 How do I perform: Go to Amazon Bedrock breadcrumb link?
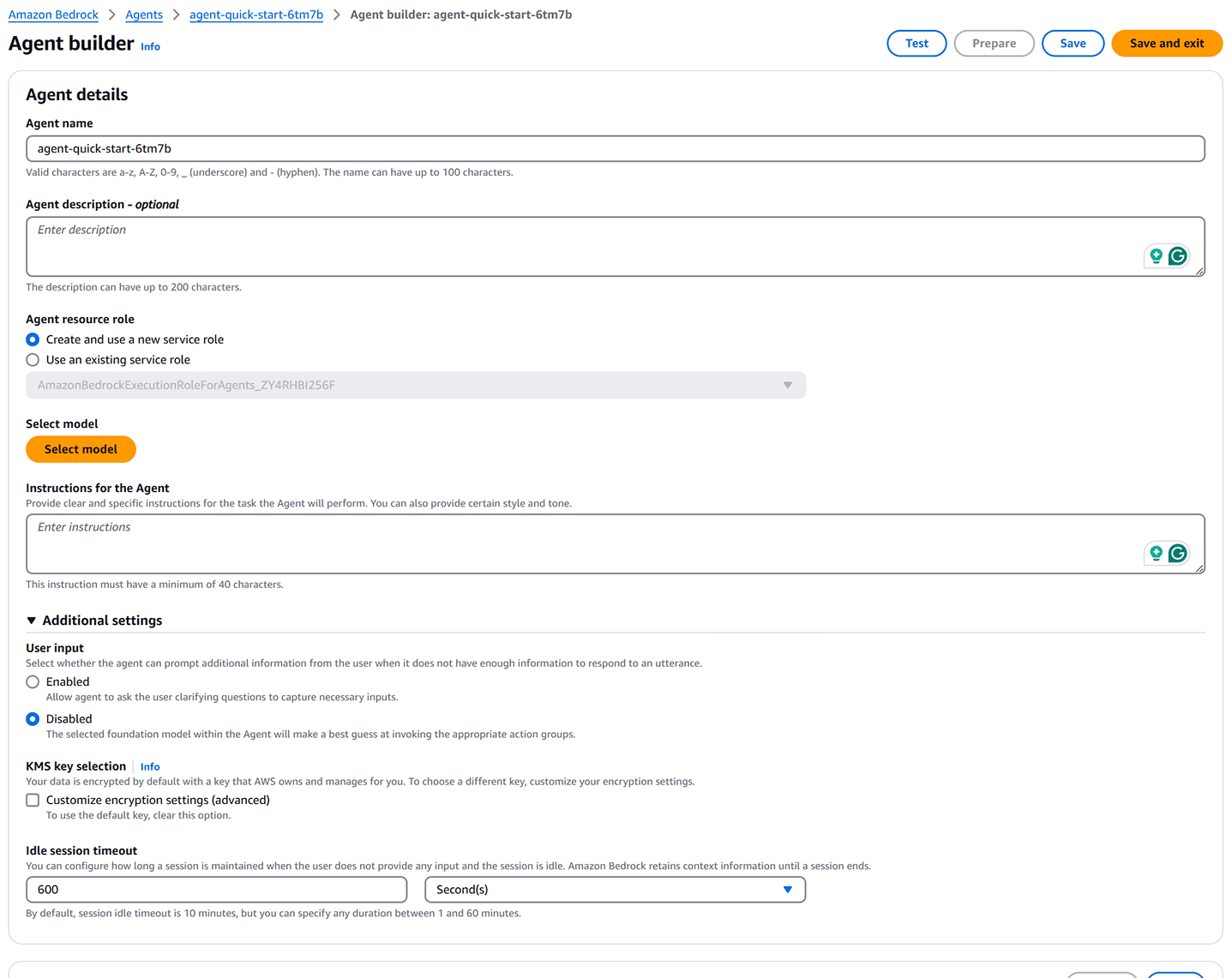tap(53, 15)
